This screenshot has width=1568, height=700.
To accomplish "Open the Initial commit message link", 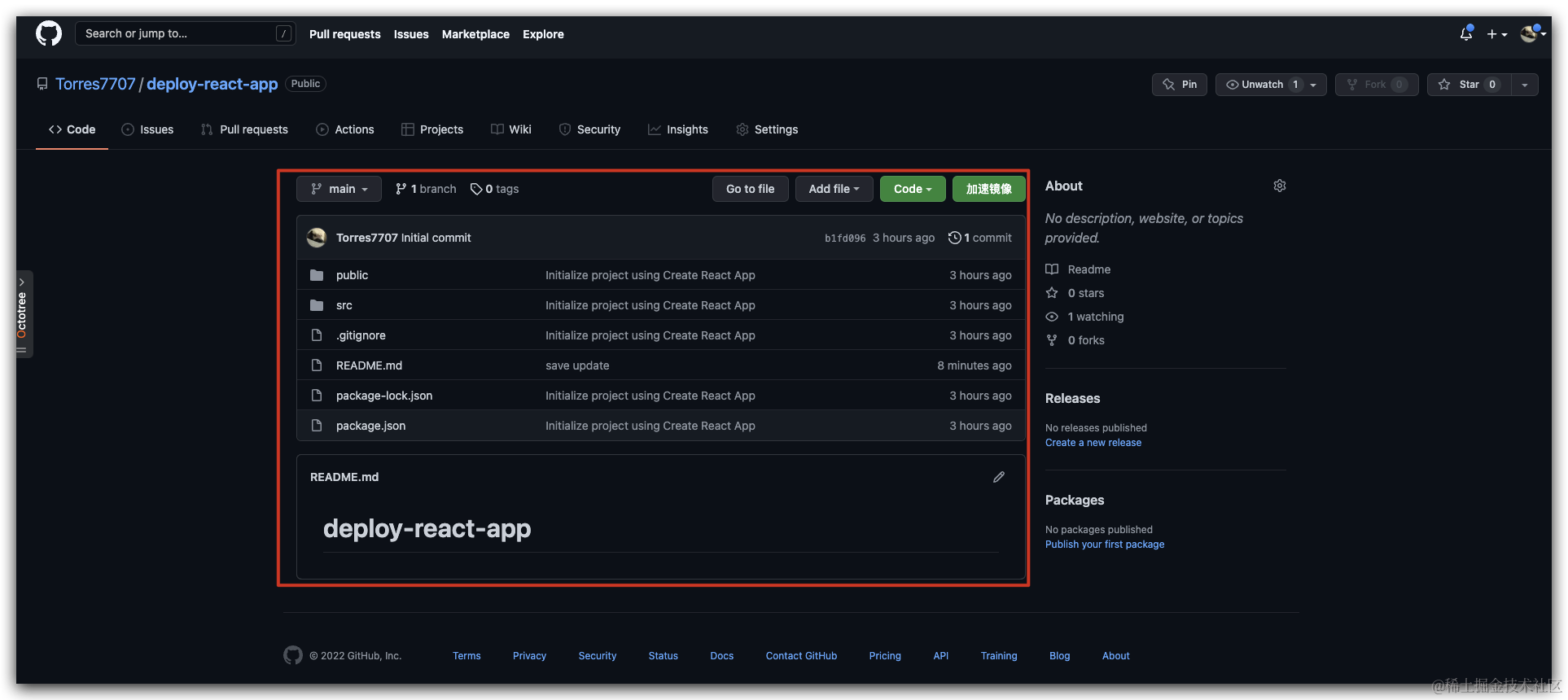I will 436,238.
